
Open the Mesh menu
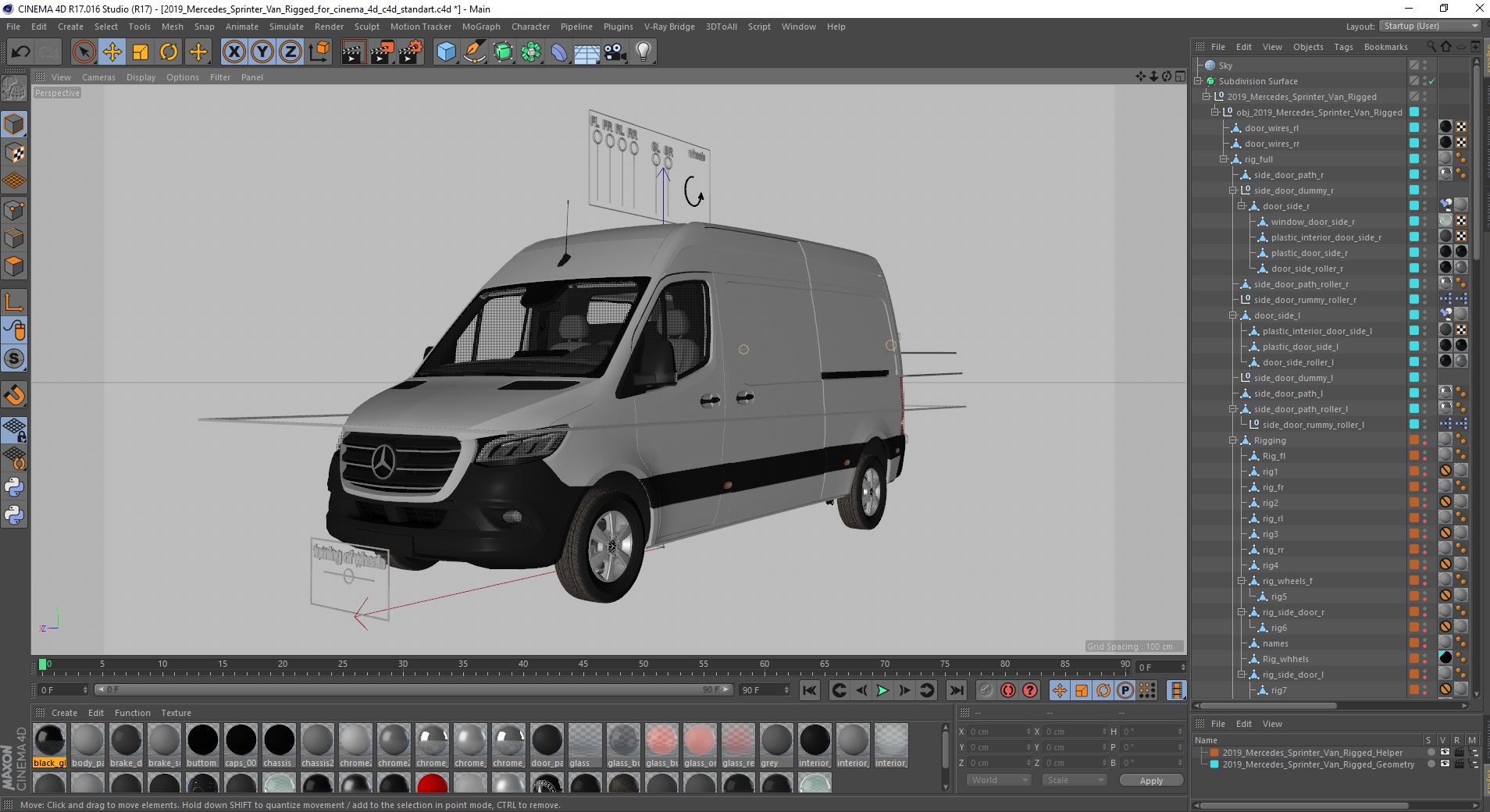(172, 27)
